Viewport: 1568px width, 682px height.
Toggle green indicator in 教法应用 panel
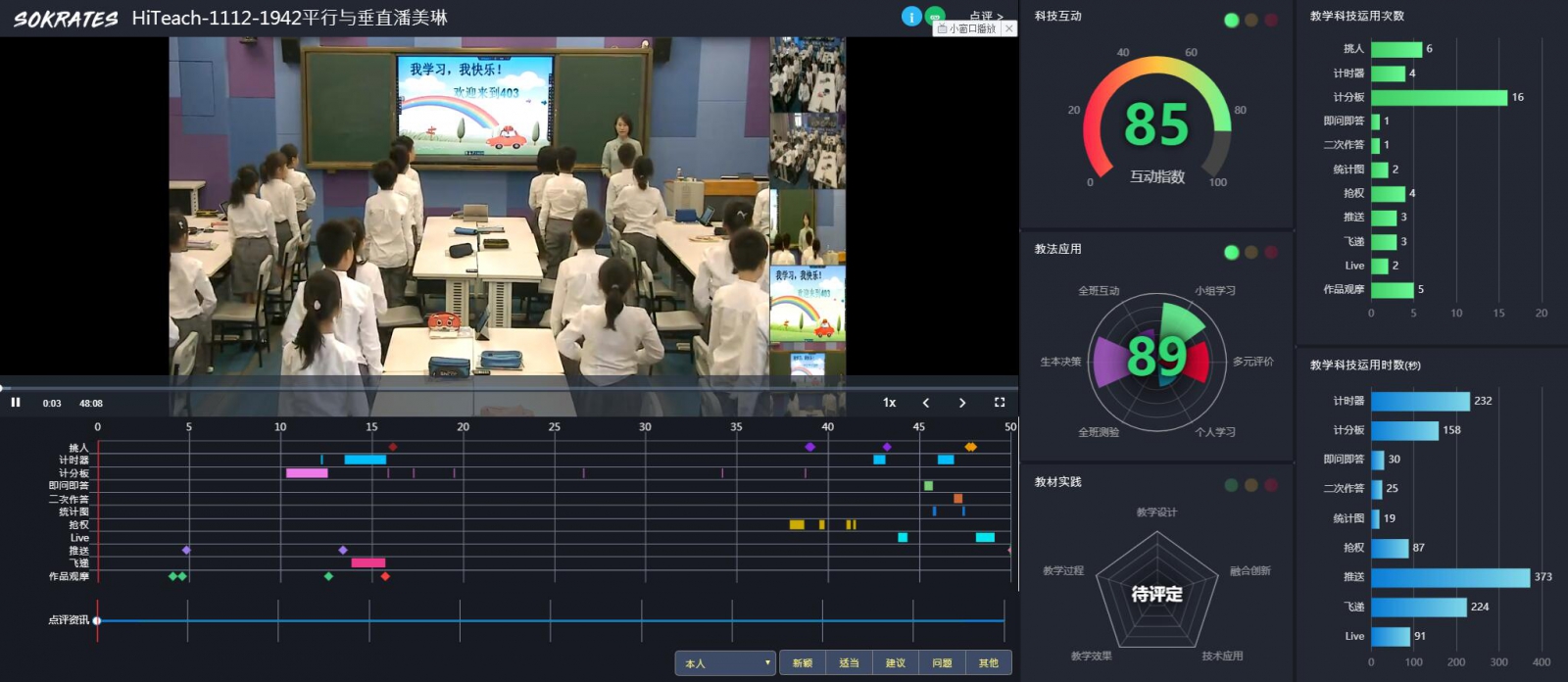click(1232, 253)
